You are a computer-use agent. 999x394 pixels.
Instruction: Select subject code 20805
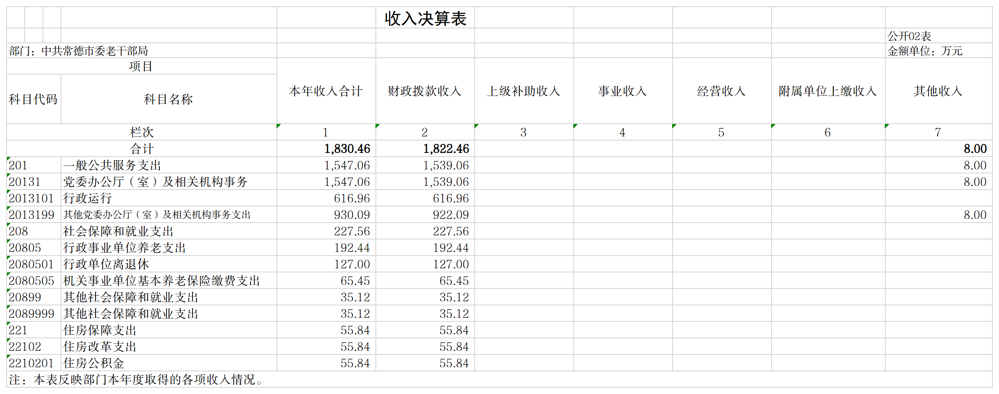click(34, 248)
